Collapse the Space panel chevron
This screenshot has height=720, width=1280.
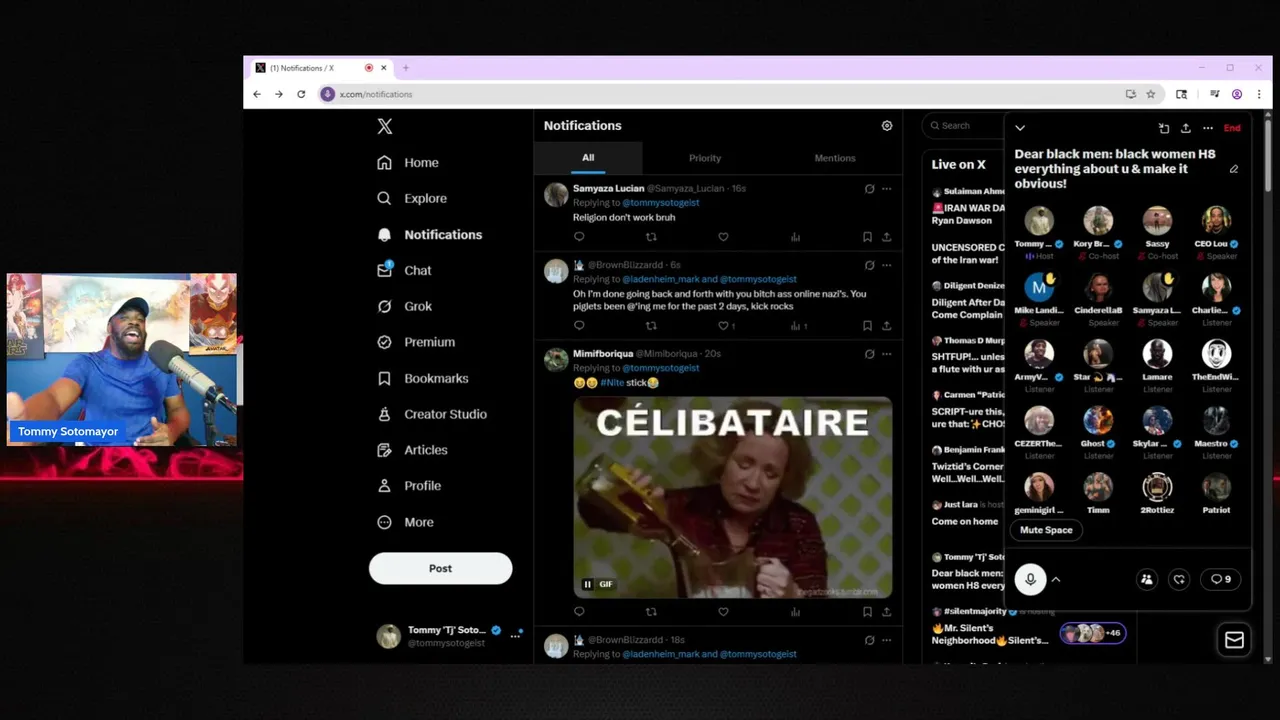1020,128
